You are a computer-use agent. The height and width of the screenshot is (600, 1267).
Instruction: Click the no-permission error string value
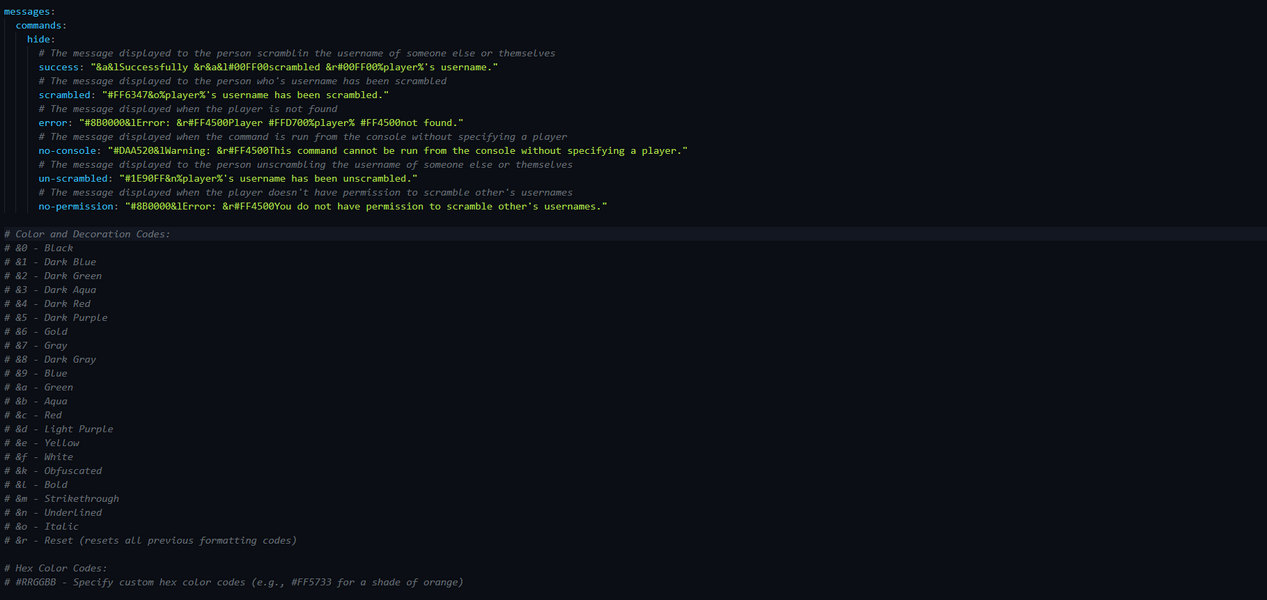tap(366, 206)
